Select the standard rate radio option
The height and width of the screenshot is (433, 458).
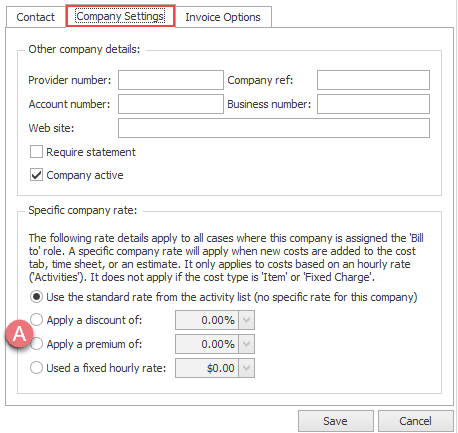coord(36,297)
